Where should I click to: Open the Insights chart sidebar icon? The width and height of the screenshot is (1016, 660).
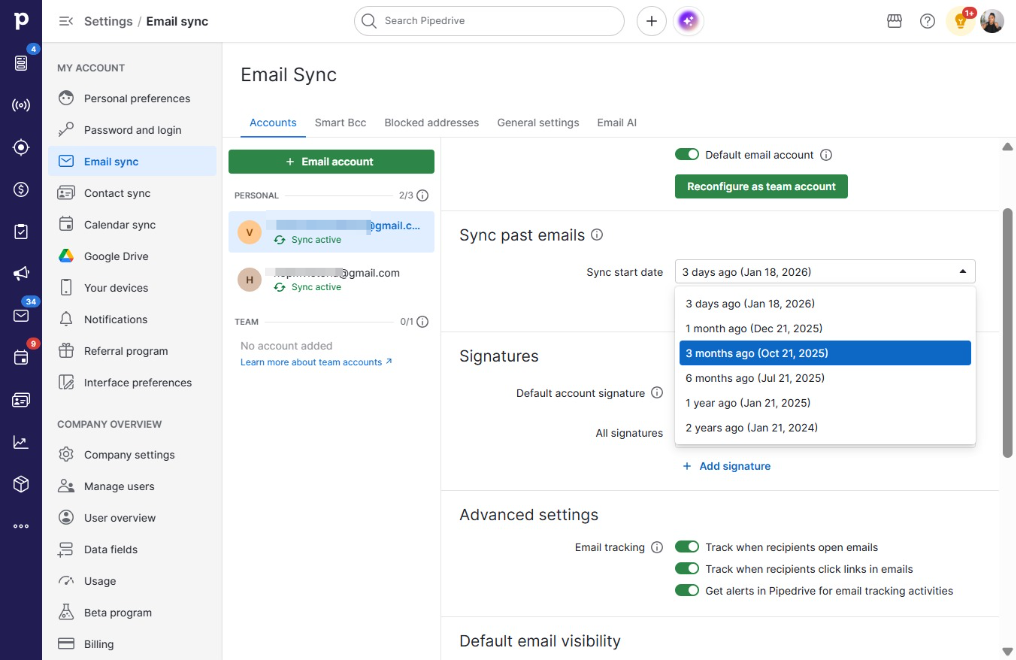21,442
